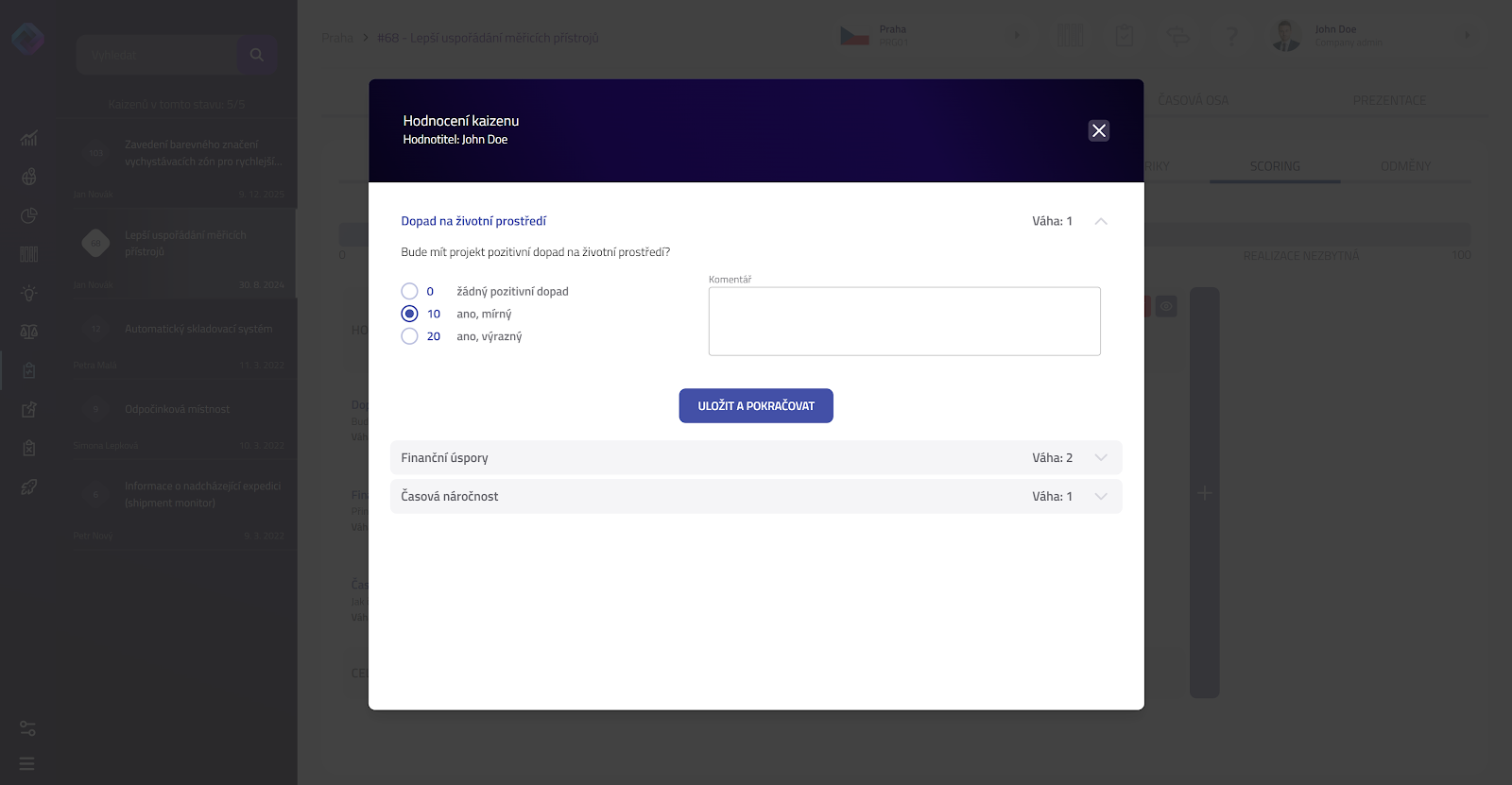This screenshot has width=1512, height=785.
Task: Click the Uložit a pokračovat button
Action: (x=756, y=405)
